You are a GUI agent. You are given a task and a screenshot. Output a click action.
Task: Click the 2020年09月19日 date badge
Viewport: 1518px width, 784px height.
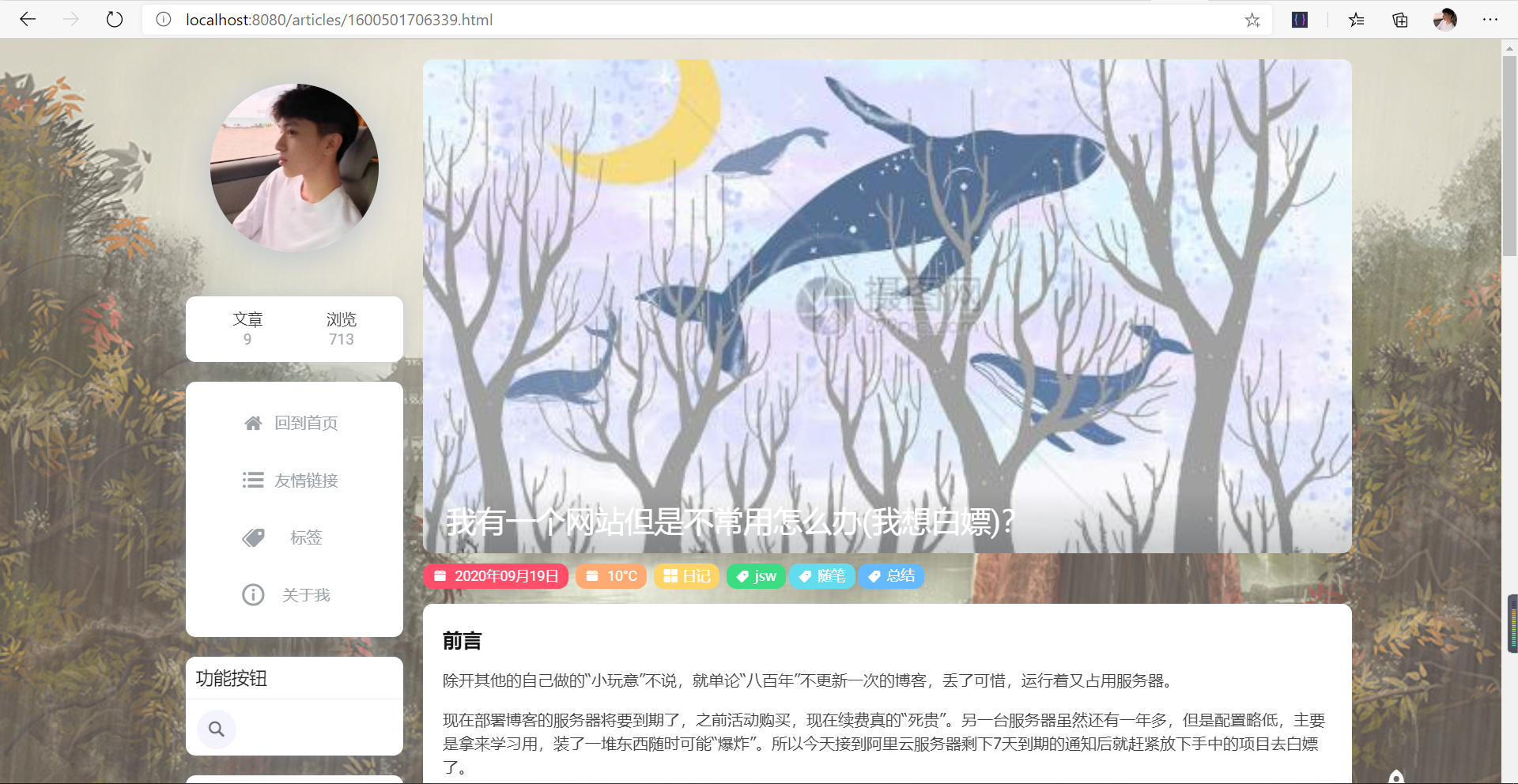pyautogui.click(x=496, y=576)
